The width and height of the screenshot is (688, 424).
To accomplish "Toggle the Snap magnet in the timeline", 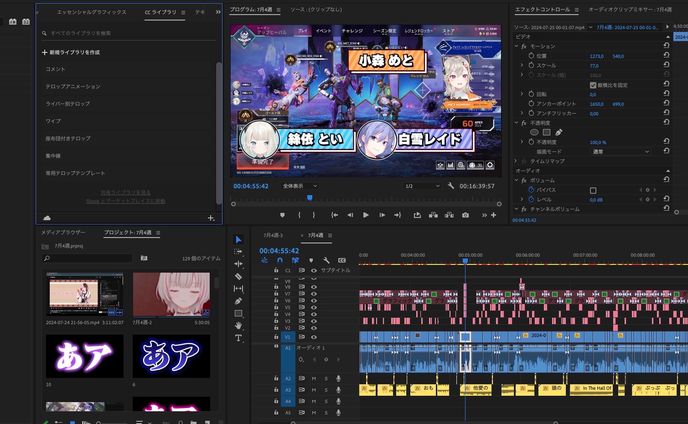I will click(280, 260).
